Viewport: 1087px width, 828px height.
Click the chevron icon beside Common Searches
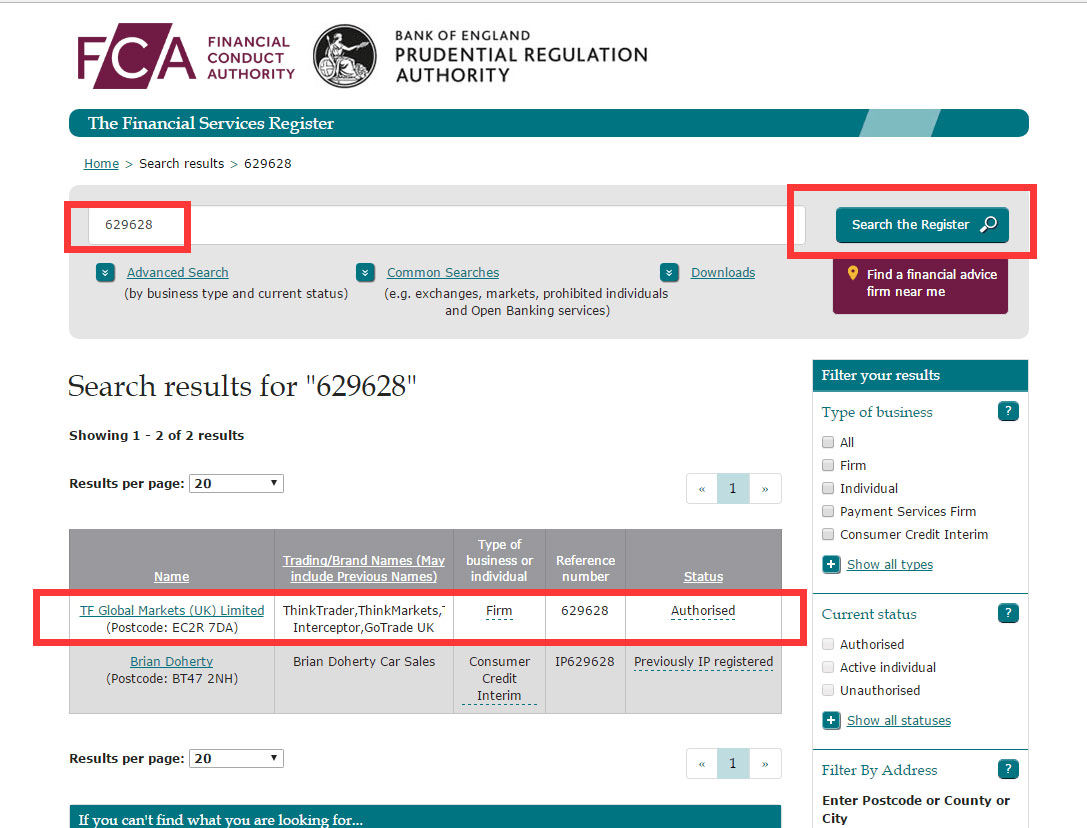[365, 273]
